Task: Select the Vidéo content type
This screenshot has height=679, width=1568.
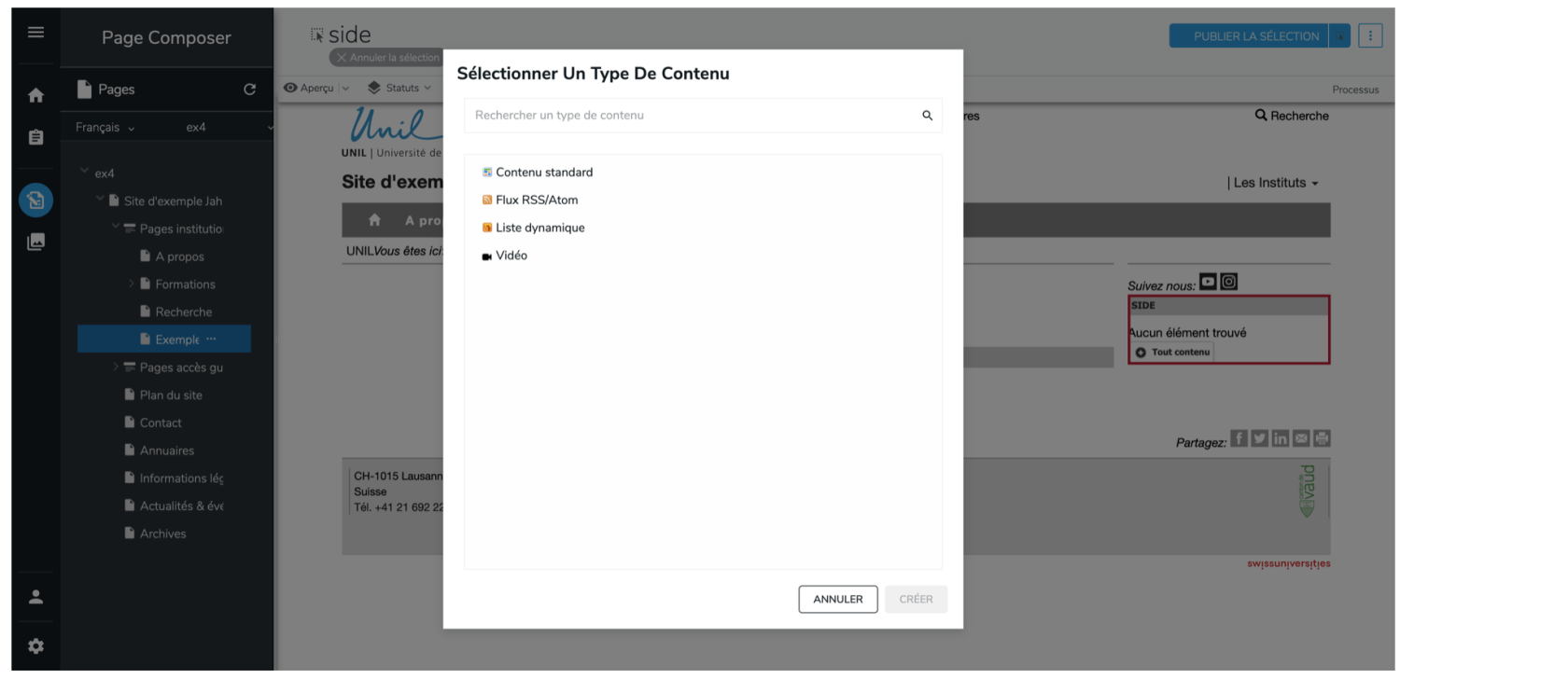Action: [511, 256]
